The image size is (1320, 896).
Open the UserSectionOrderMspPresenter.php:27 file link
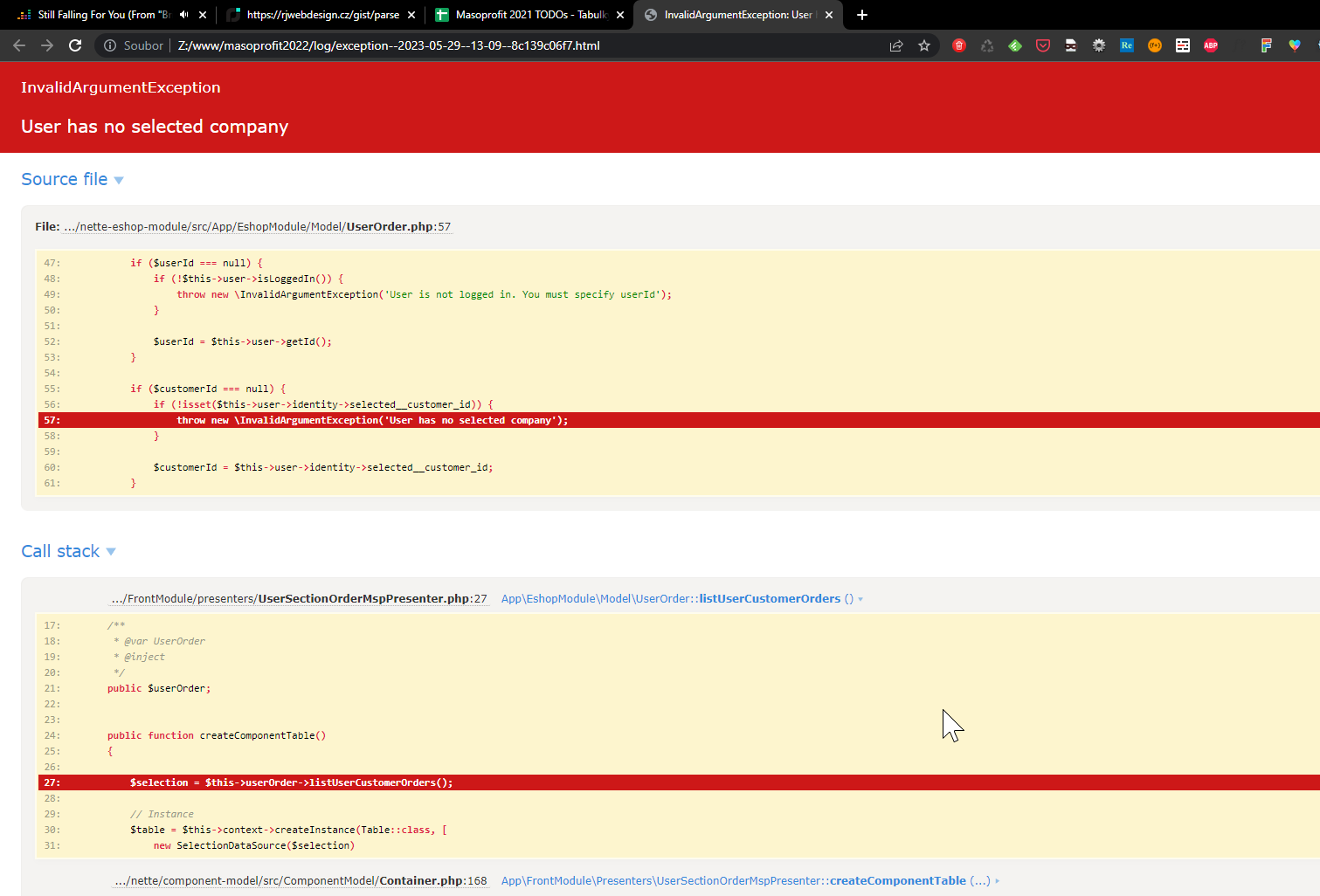[x=299, y=599]
